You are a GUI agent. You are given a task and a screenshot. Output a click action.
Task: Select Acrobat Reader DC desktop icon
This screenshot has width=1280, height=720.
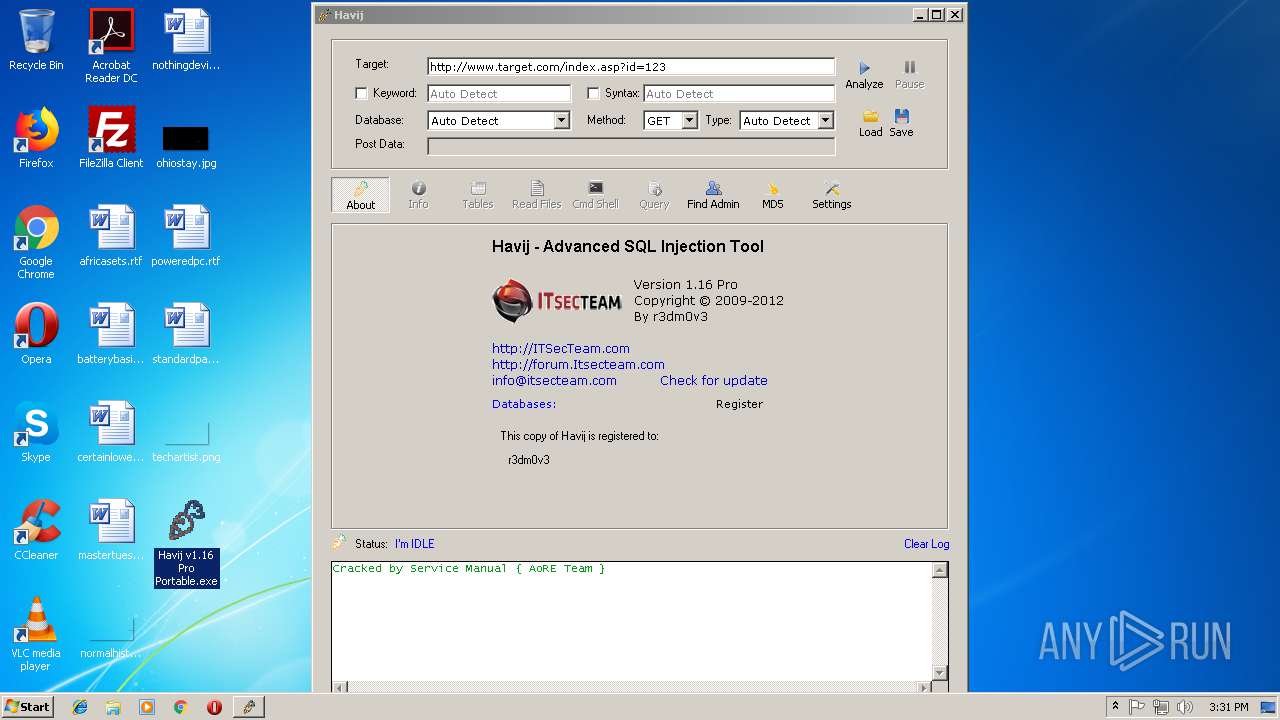tap(111, 46)
